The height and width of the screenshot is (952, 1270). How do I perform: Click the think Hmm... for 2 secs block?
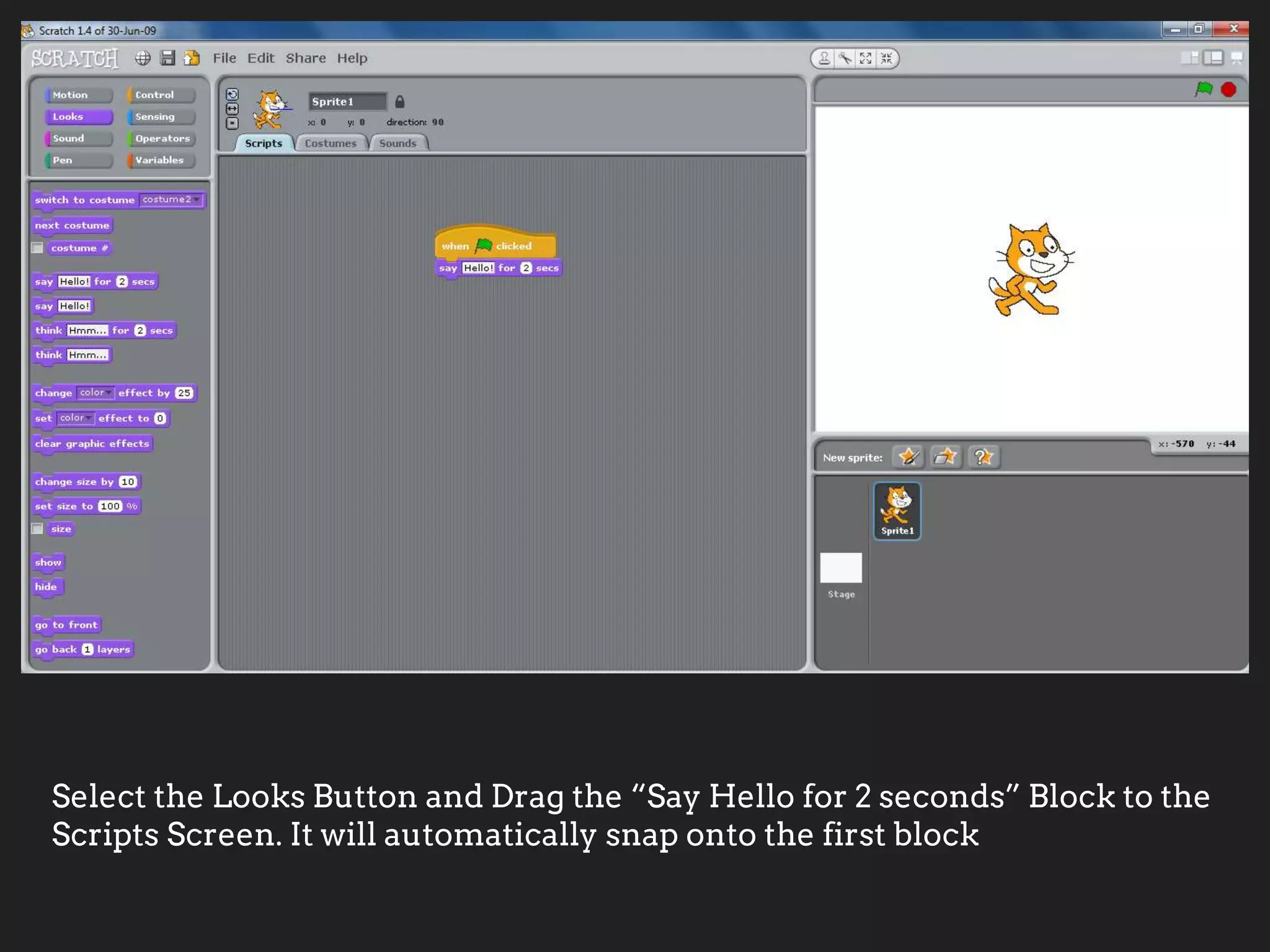coord(104,331)
